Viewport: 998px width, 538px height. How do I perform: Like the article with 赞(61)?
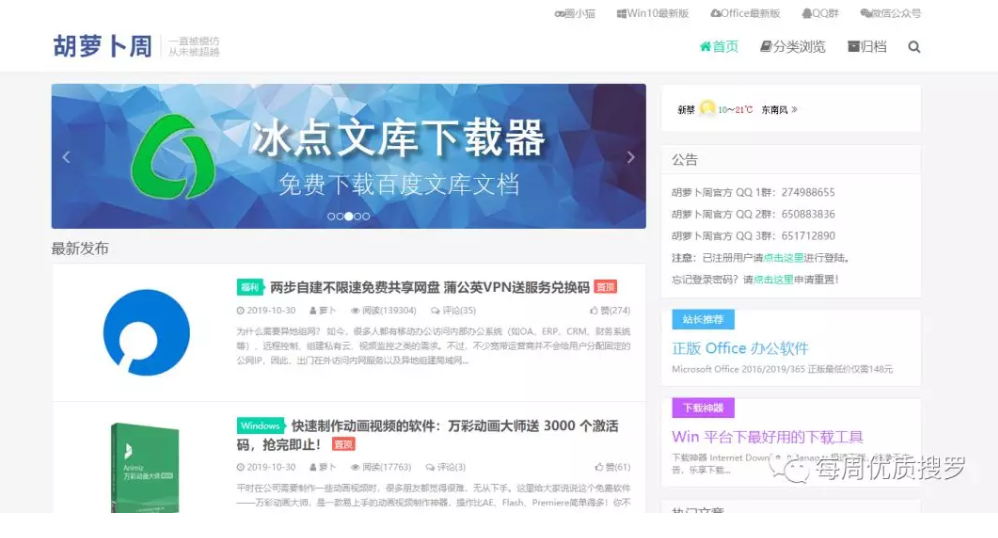pos(612,467)
